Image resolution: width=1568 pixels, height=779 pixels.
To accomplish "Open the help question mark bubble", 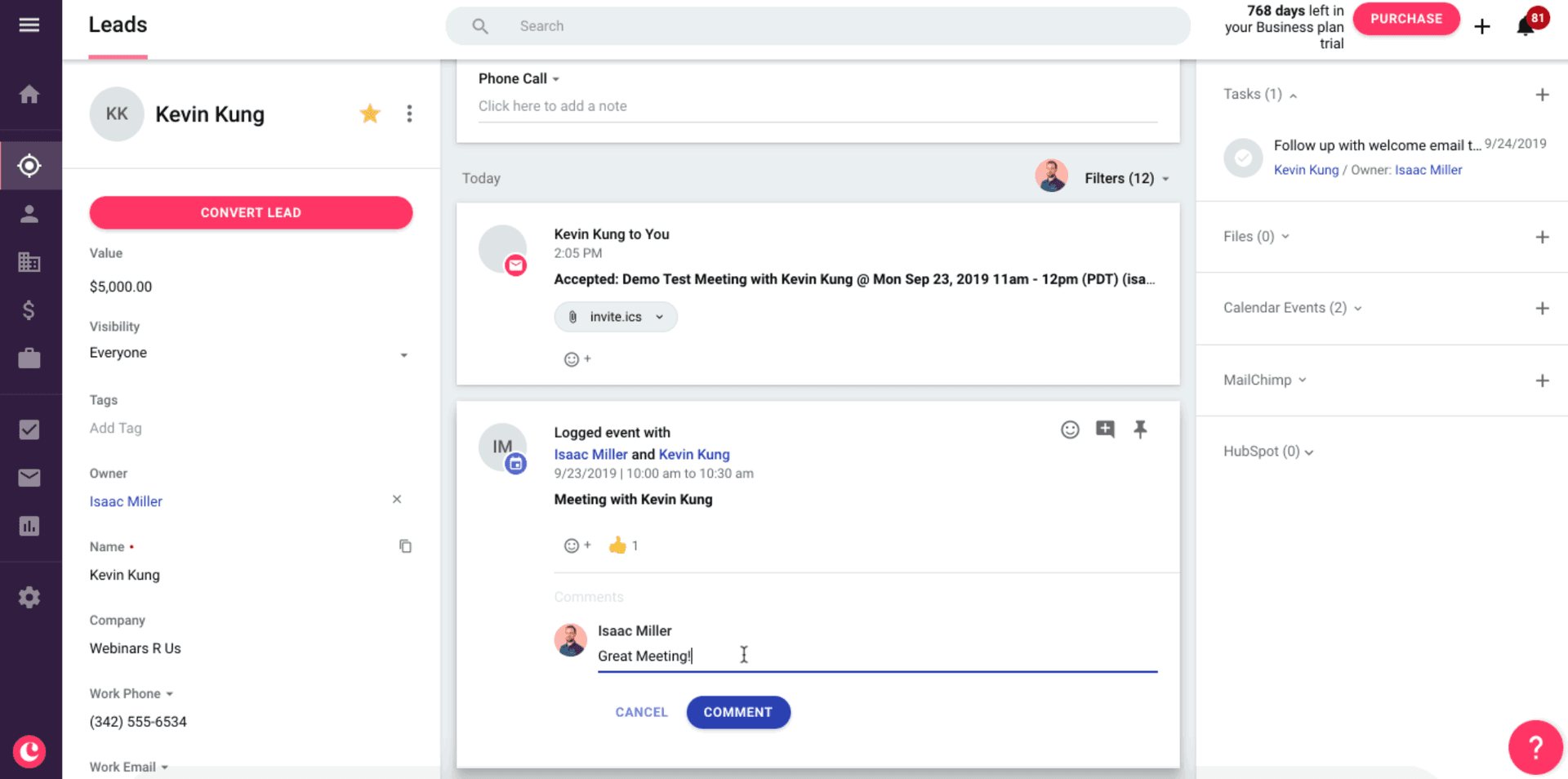I will point(1535,747).
